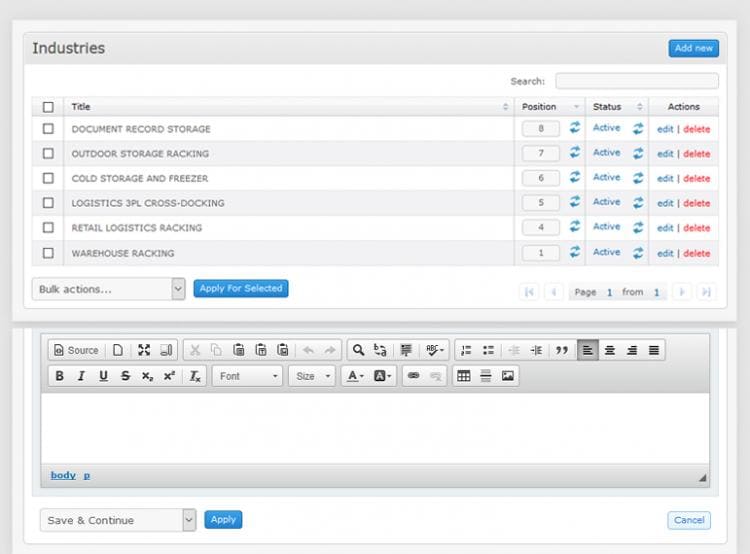This screenshot has width=750, height=554.
Task: Delete the COLD STORAGE AND FREEZER entry
Action: click(x=696, y=178)
